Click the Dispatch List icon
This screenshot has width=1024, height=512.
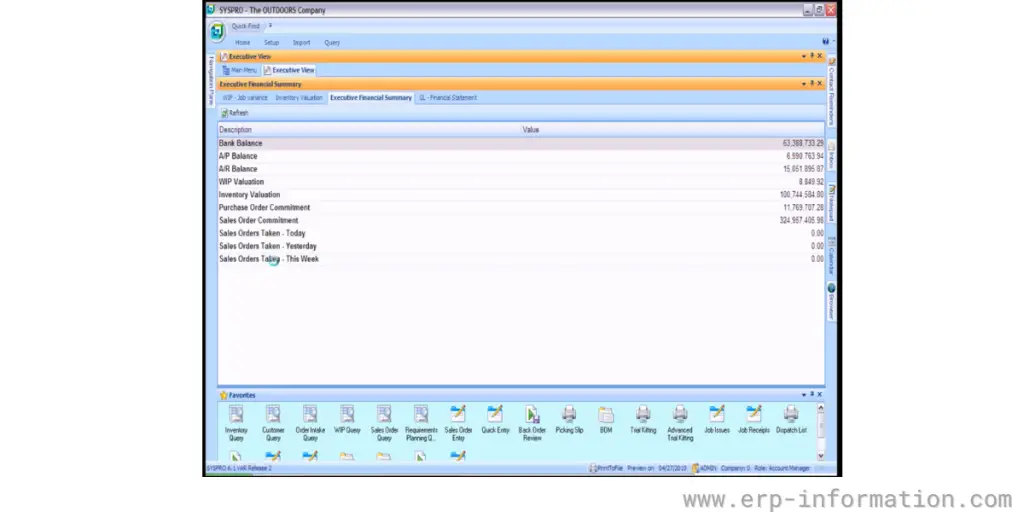click(x=791, y=415)
